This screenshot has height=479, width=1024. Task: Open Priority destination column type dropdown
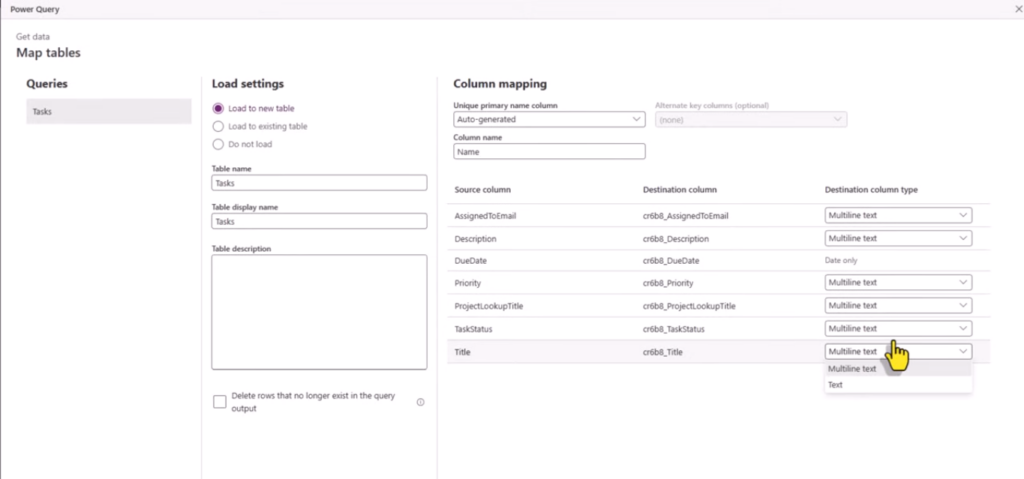point(898,282)
